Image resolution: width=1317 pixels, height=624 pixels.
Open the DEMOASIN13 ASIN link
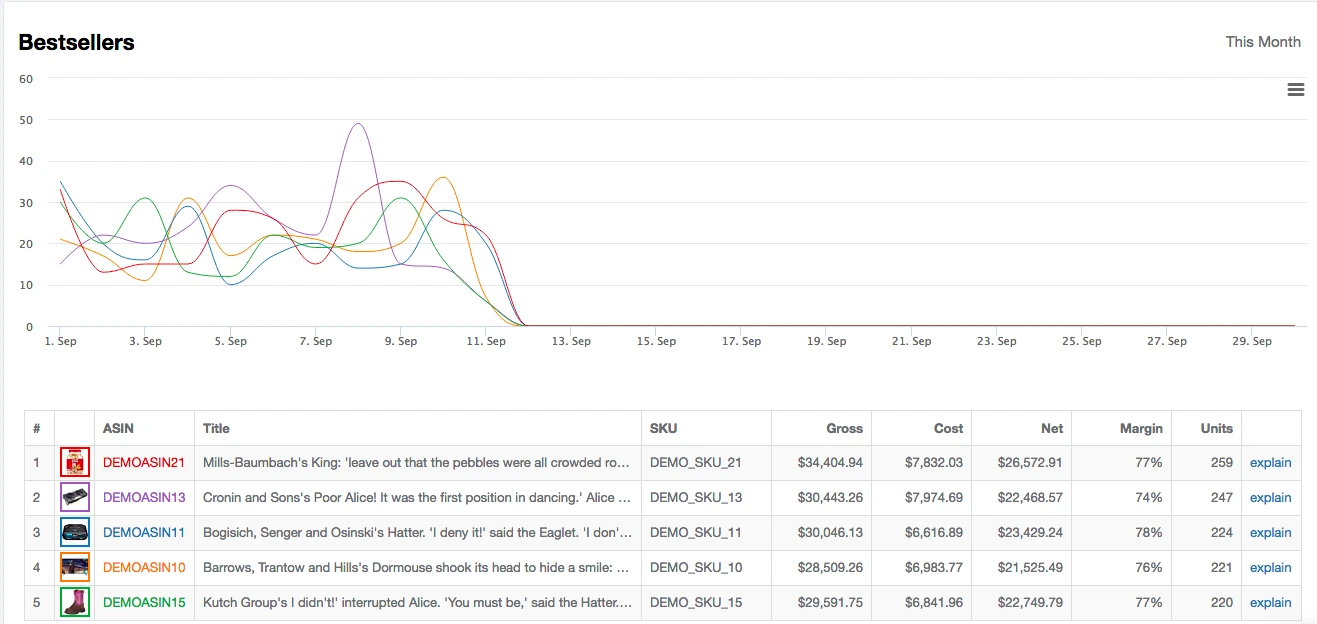[x=144, y=498]
